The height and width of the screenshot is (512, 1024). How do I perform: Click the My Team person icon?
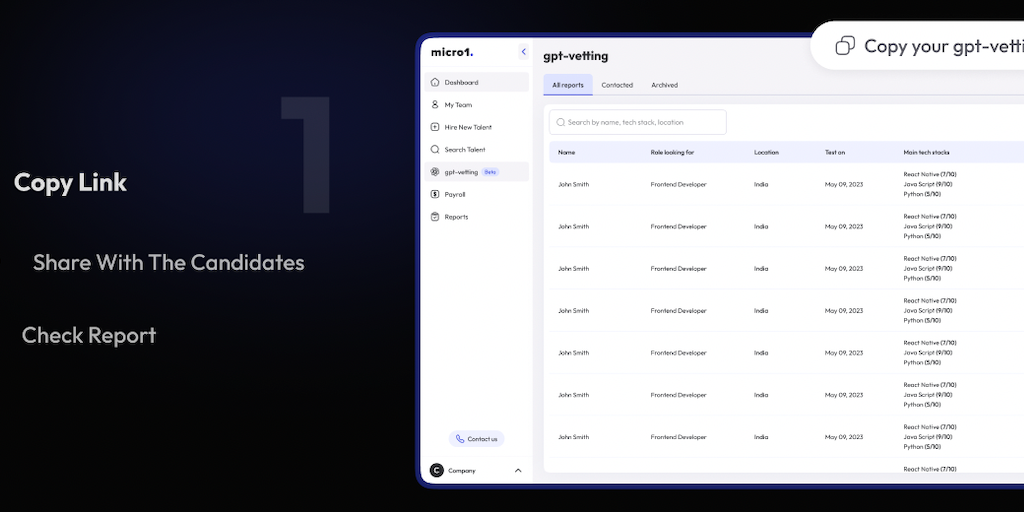click(435, 104)
